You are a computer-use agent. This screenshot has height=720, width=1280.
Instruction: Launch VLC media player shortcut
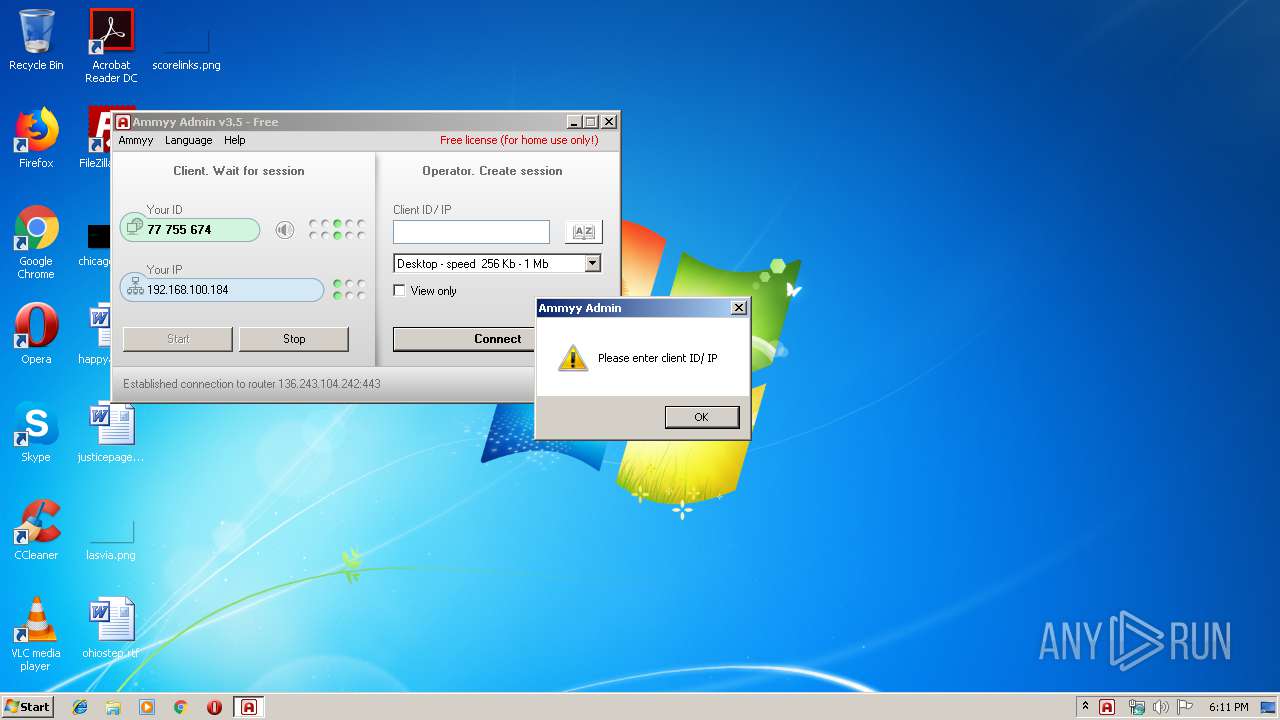36,634
